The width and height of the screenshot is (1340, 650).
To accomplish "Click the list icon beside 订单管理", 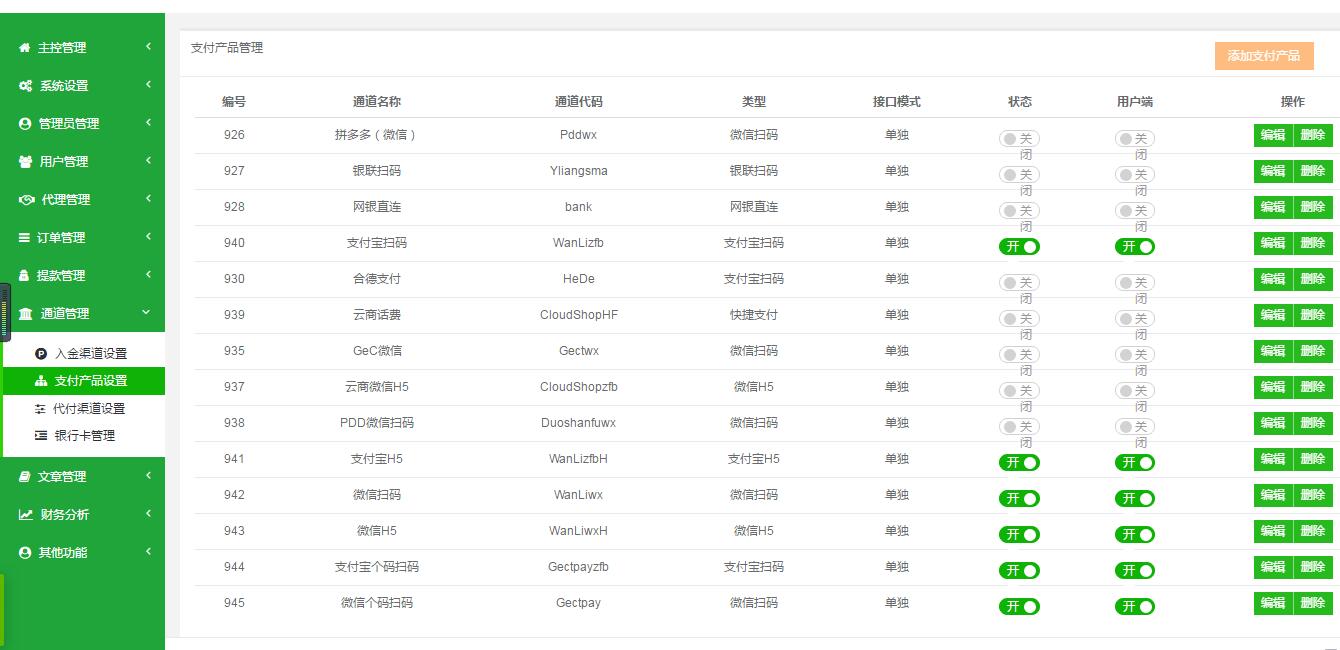I will coord(25,238).
